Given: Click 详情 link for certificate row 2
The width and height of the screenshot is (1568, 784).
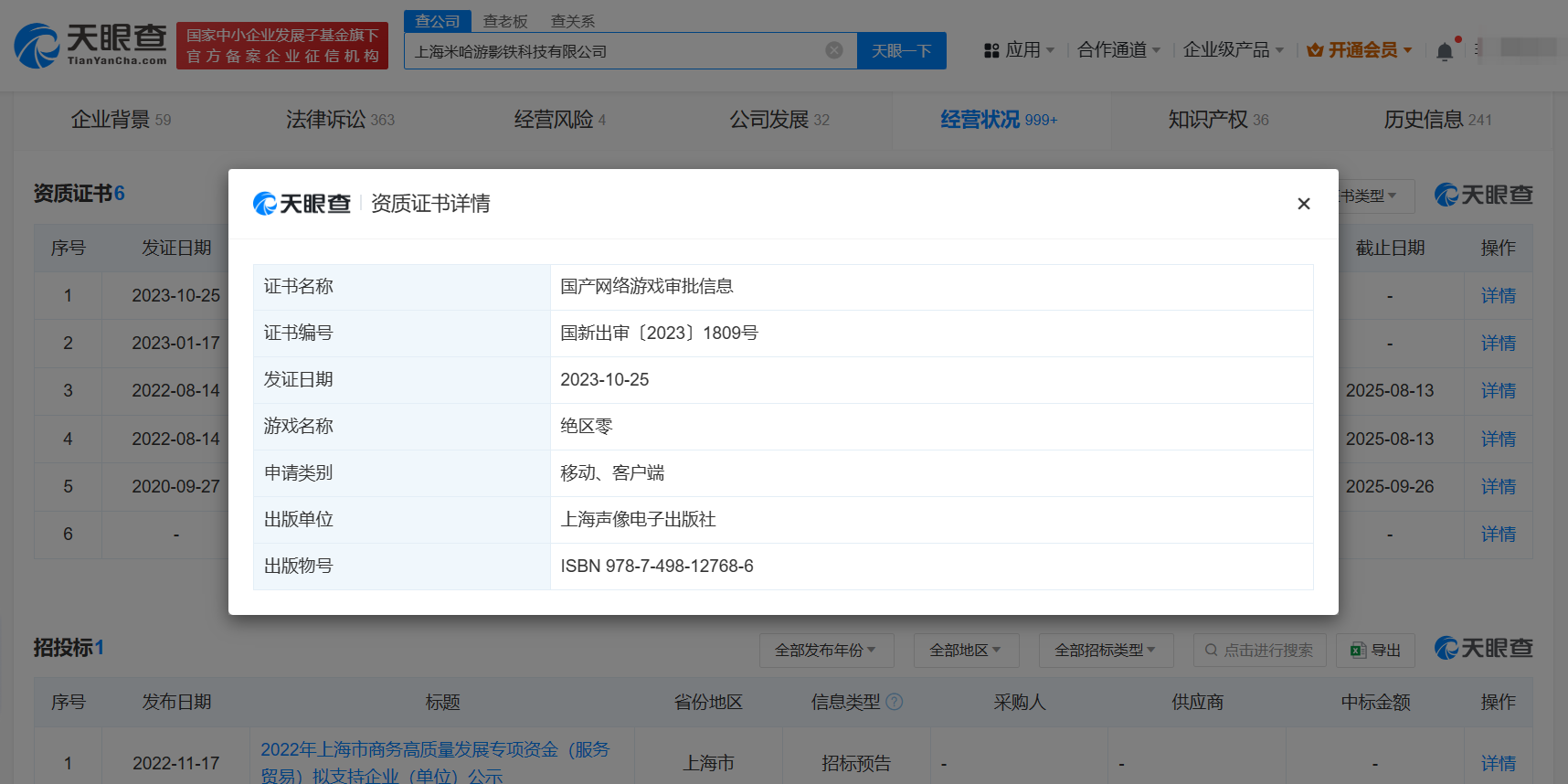Looking at the screenshot, I should (1499, 344).
